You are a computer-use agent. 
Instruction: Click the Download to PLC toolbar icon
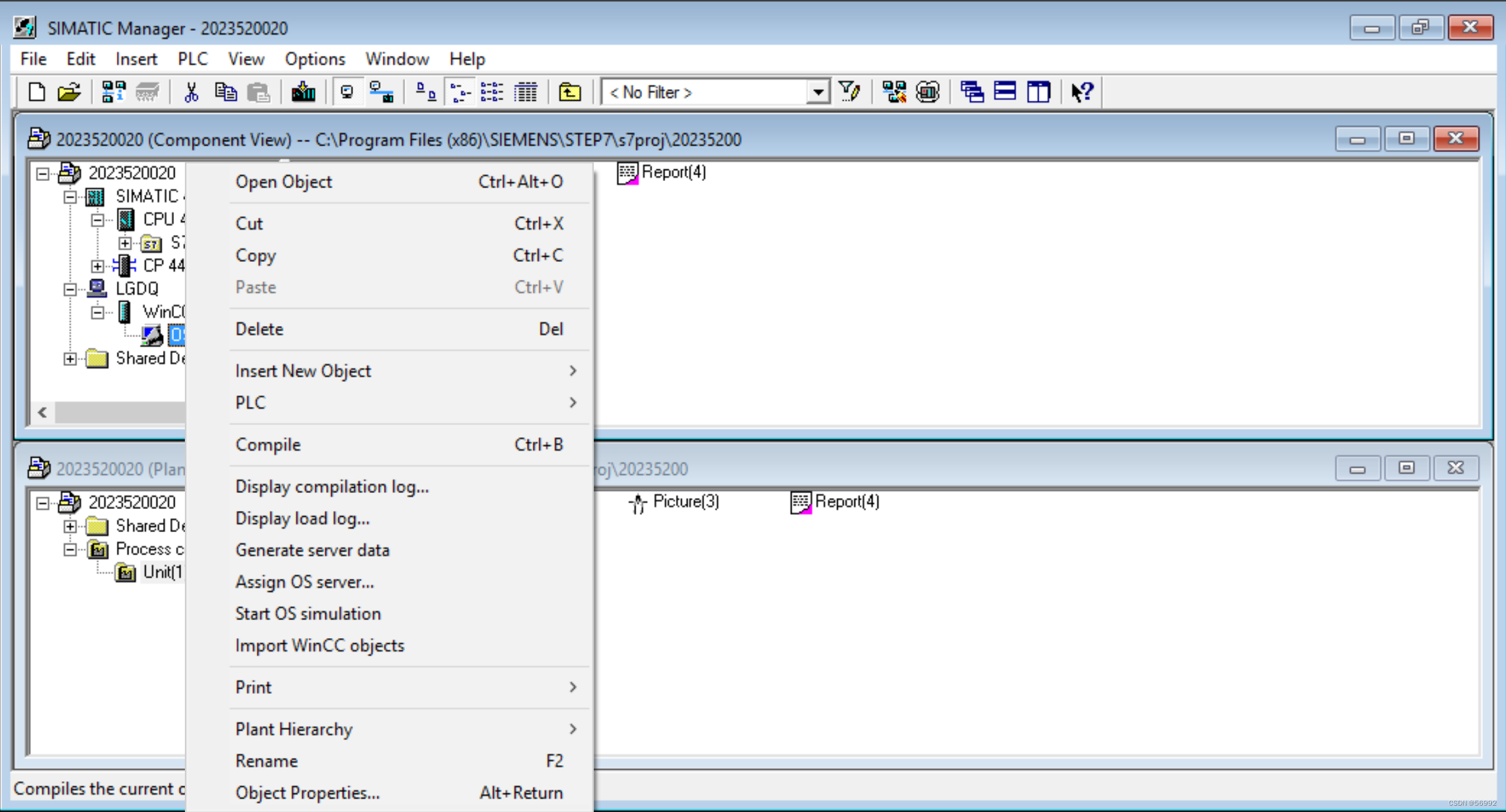point(304,91)
